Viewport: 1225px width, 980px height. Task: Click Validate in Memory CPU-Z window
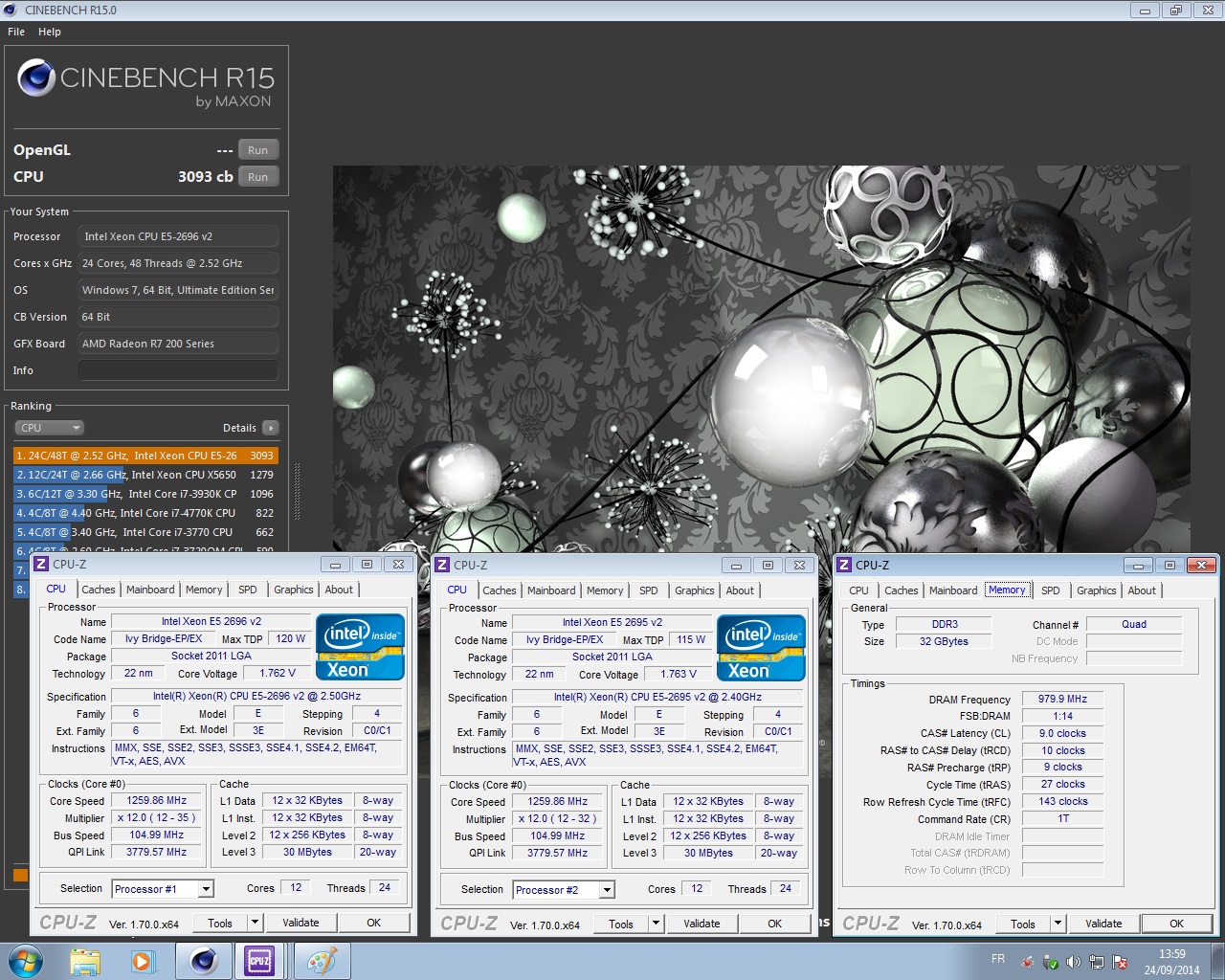point(1103,924)
